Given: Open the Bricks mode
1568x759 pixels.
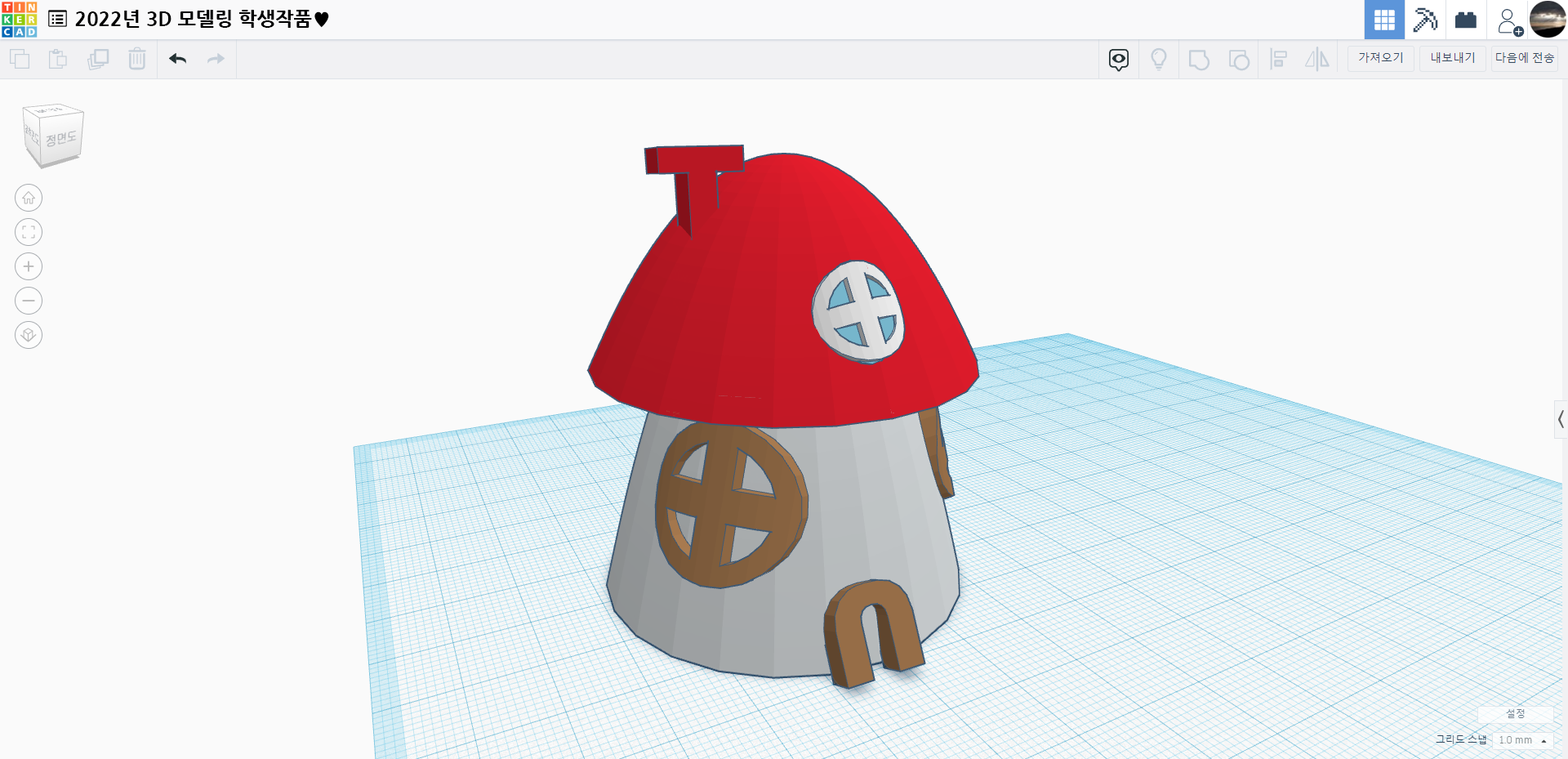Looking at the screenshot, I should click(1466, 20).
